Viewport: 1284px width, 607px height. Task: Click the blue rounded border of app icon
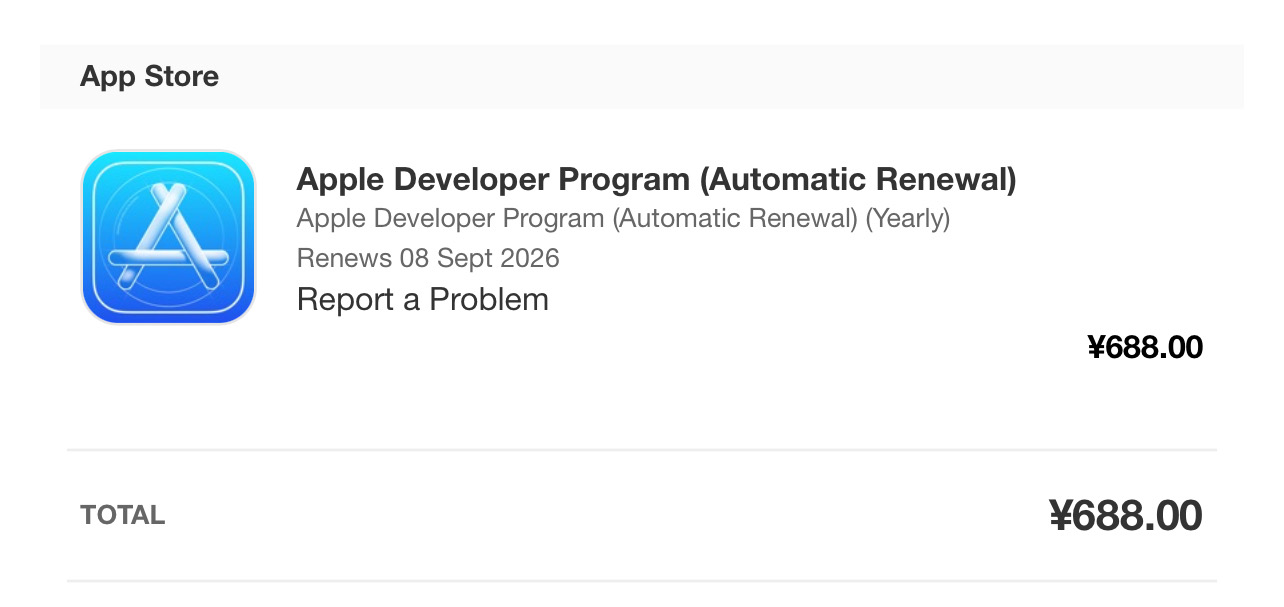pos(90,237)
